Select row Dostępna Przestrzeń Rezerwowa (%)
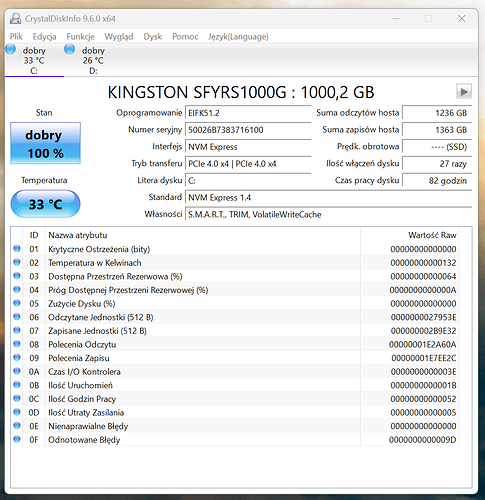 [235, 276]
